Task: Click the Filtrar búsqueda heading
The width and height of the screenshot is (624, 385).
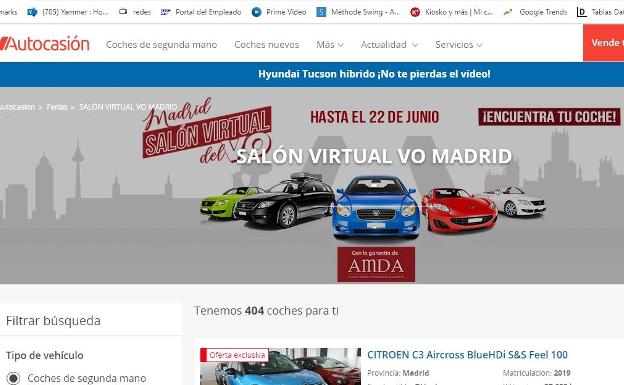Action: tap(53, 321)
